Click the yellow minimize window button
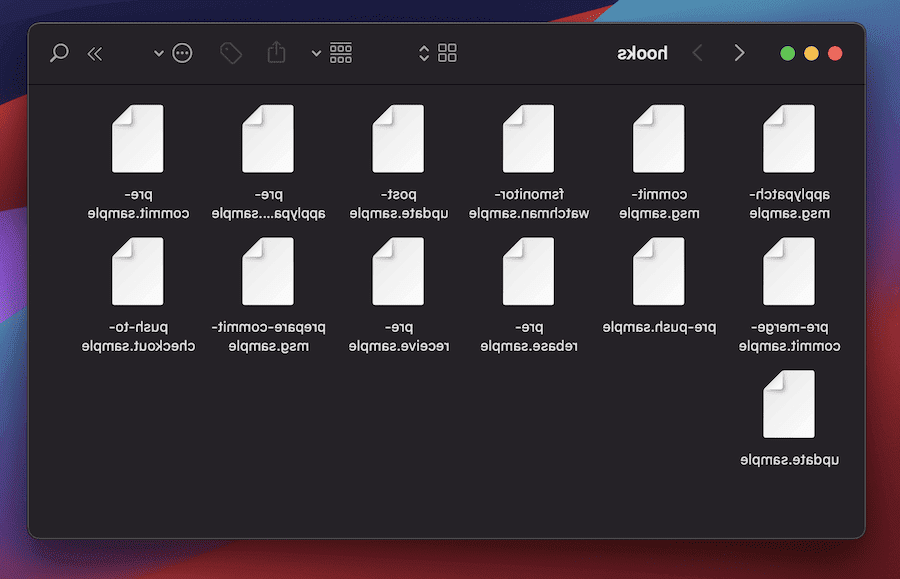 (x=811, y=53)
